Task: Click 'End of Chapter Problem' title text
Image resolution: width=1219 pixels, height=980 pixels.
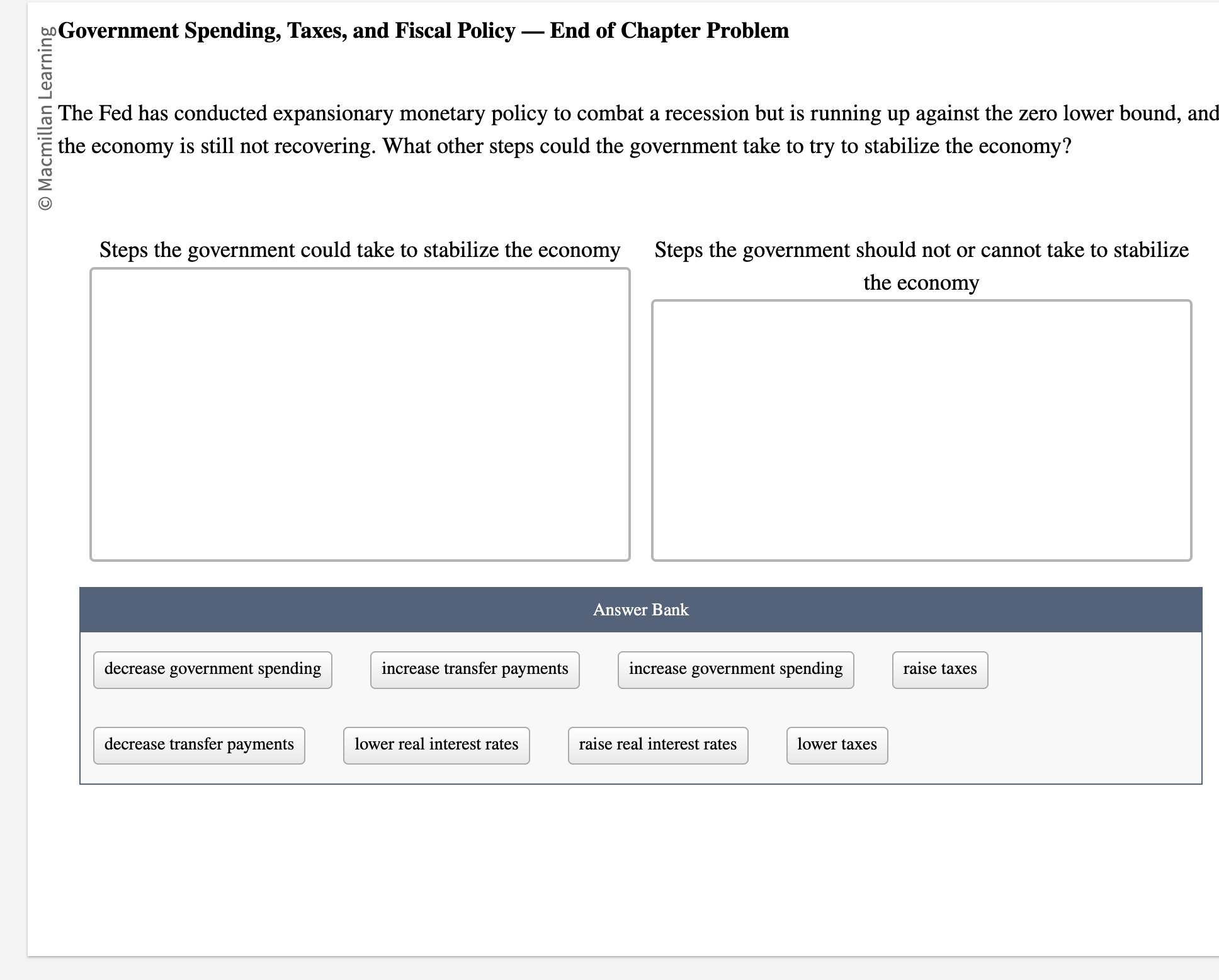Action: pos(669,30)
